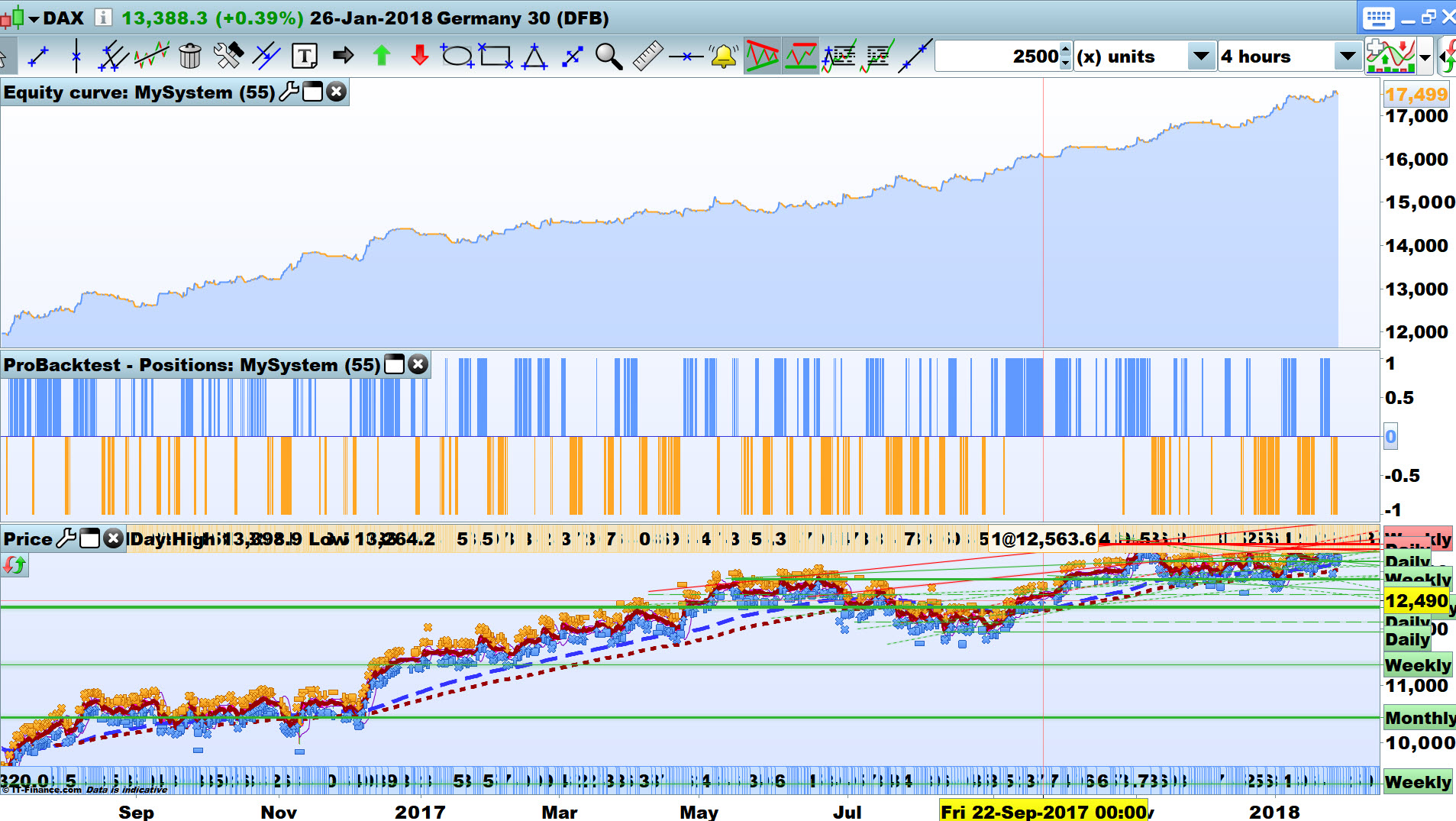This screenshot has width=1456, height=821.
Task: Select the parallel channel lines tool
Action: click(113, 56)
